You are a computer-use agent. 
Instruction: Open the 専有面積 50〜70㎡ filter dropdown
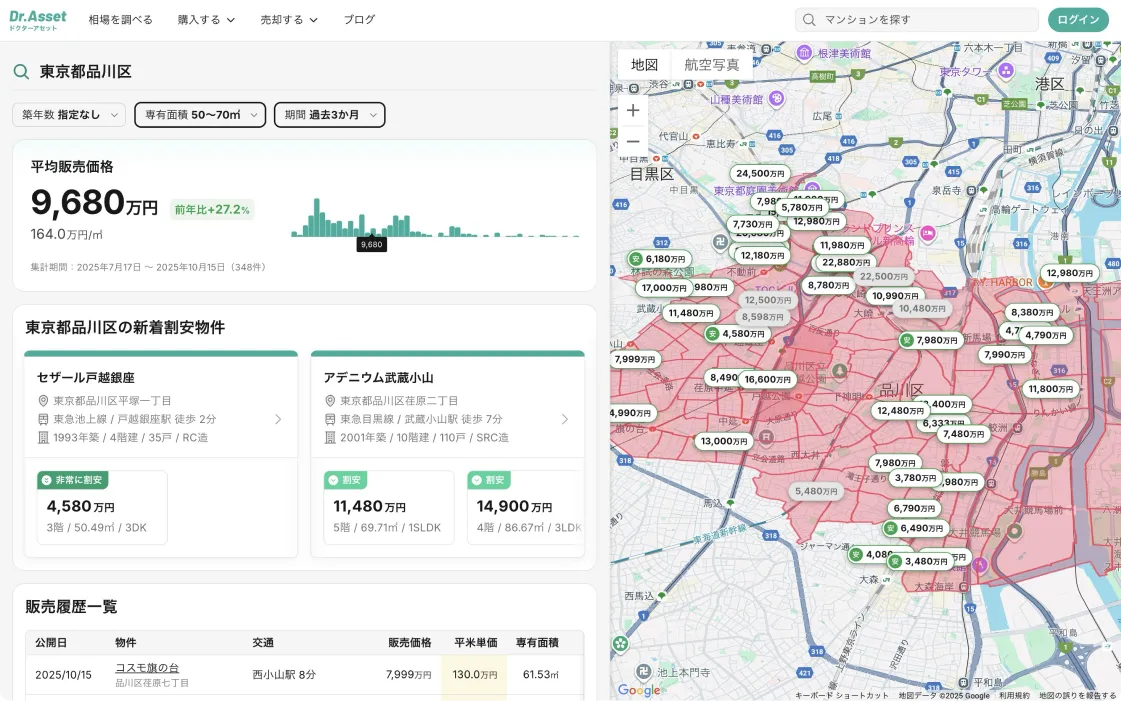(x=200, y=114)
